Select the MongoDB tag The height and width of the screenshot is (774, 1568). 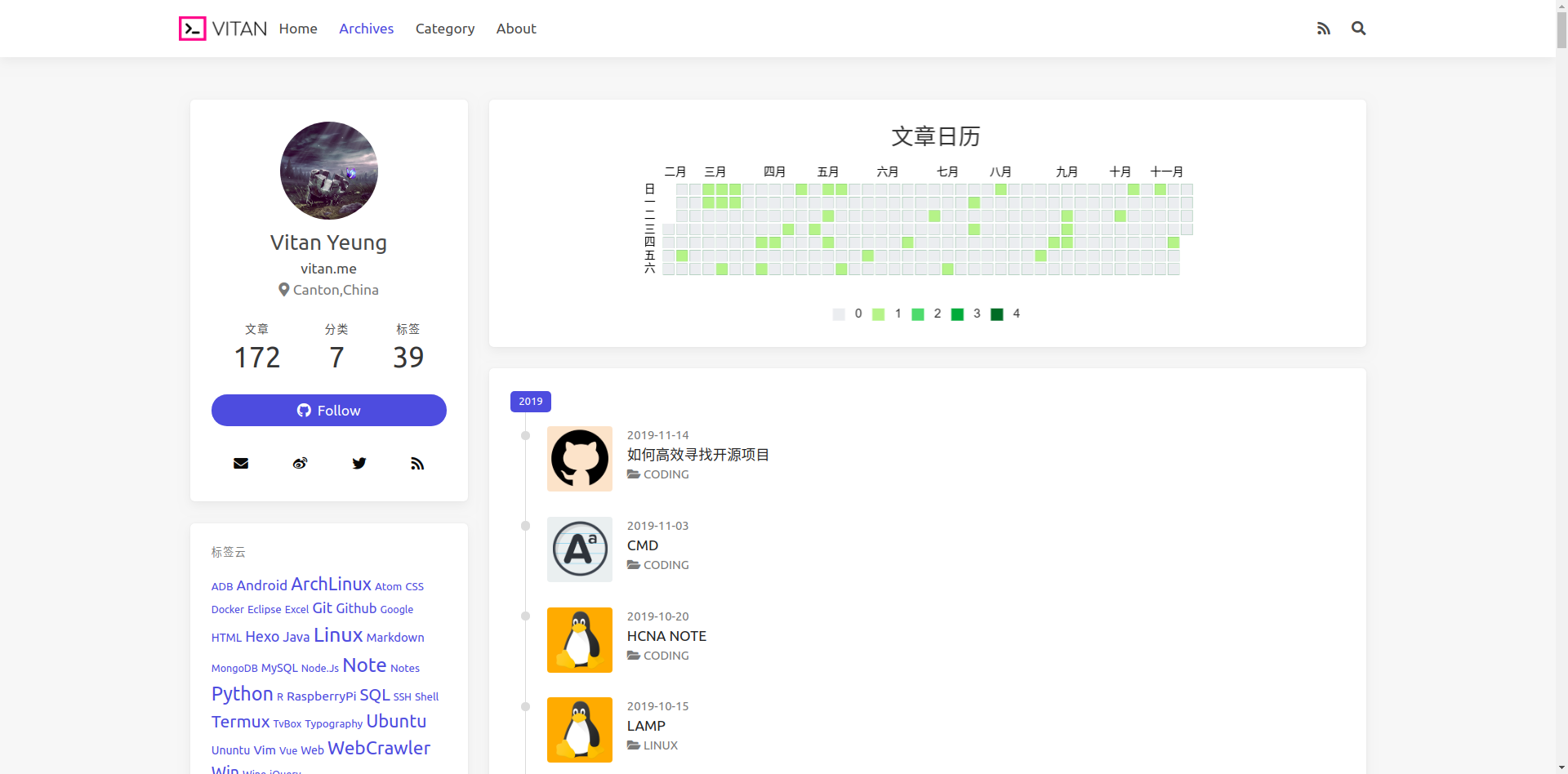234,669
